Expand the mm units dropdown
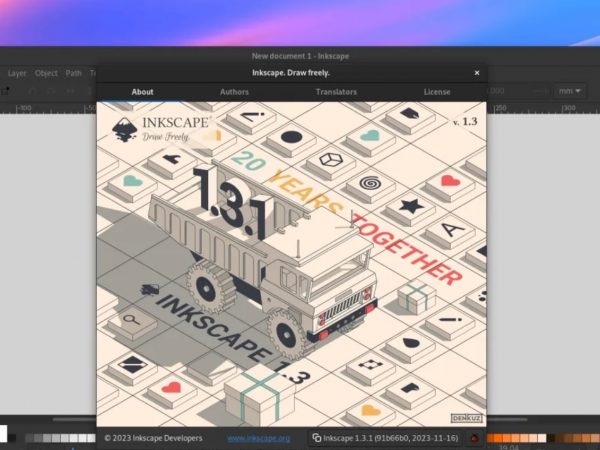The height and width of the screenshot is (450, 600). (x=569, y=91)
